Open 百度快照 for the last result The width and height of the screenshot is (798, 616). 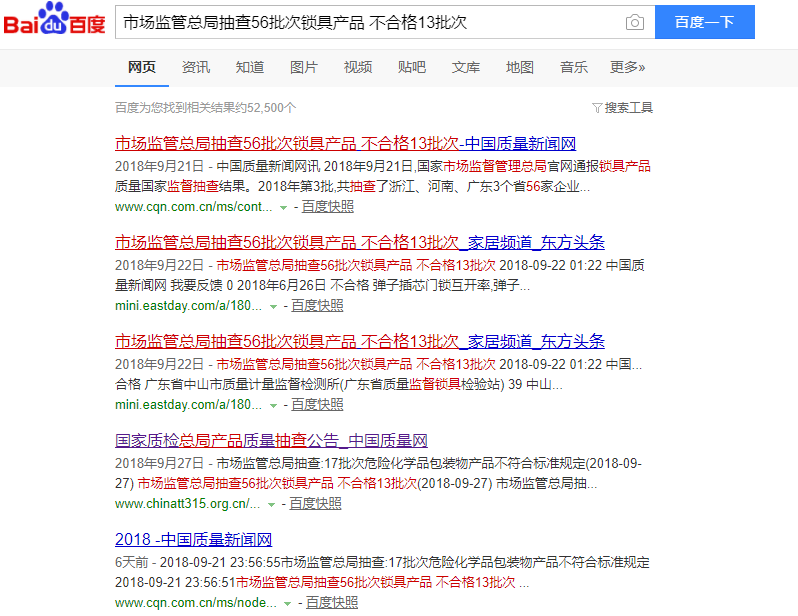[x=331, y=603]
